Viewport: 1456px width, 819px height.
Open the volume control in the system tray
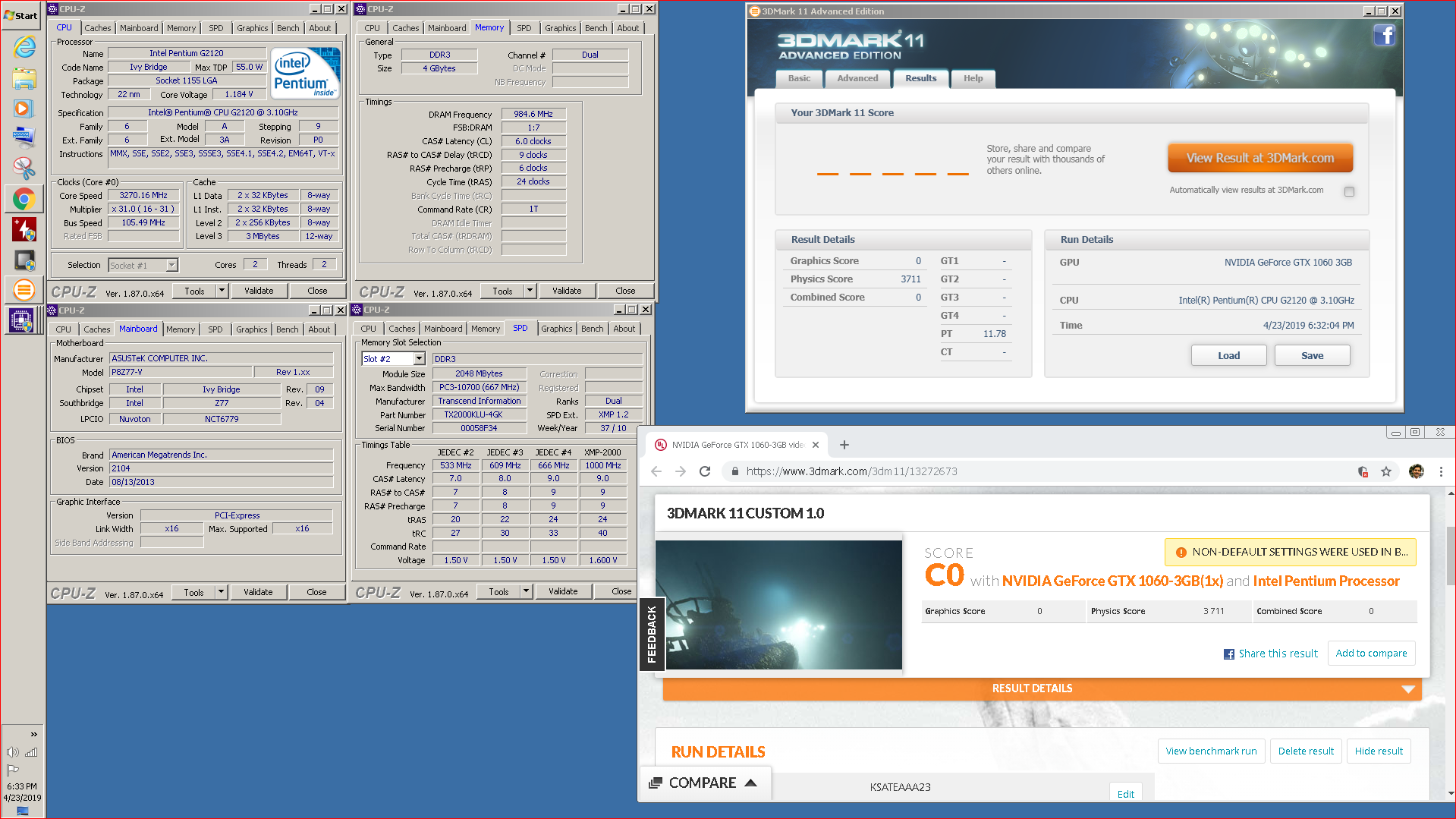pos(12,752)
